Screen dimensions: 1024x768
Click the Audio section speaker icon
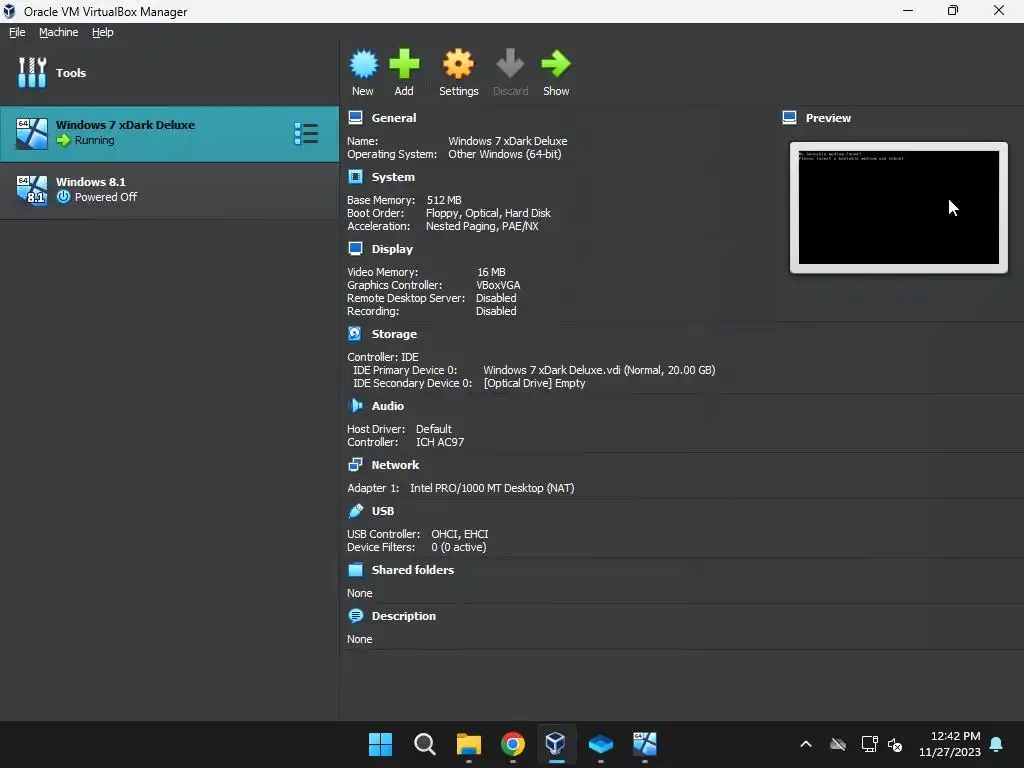coord(355,406)
